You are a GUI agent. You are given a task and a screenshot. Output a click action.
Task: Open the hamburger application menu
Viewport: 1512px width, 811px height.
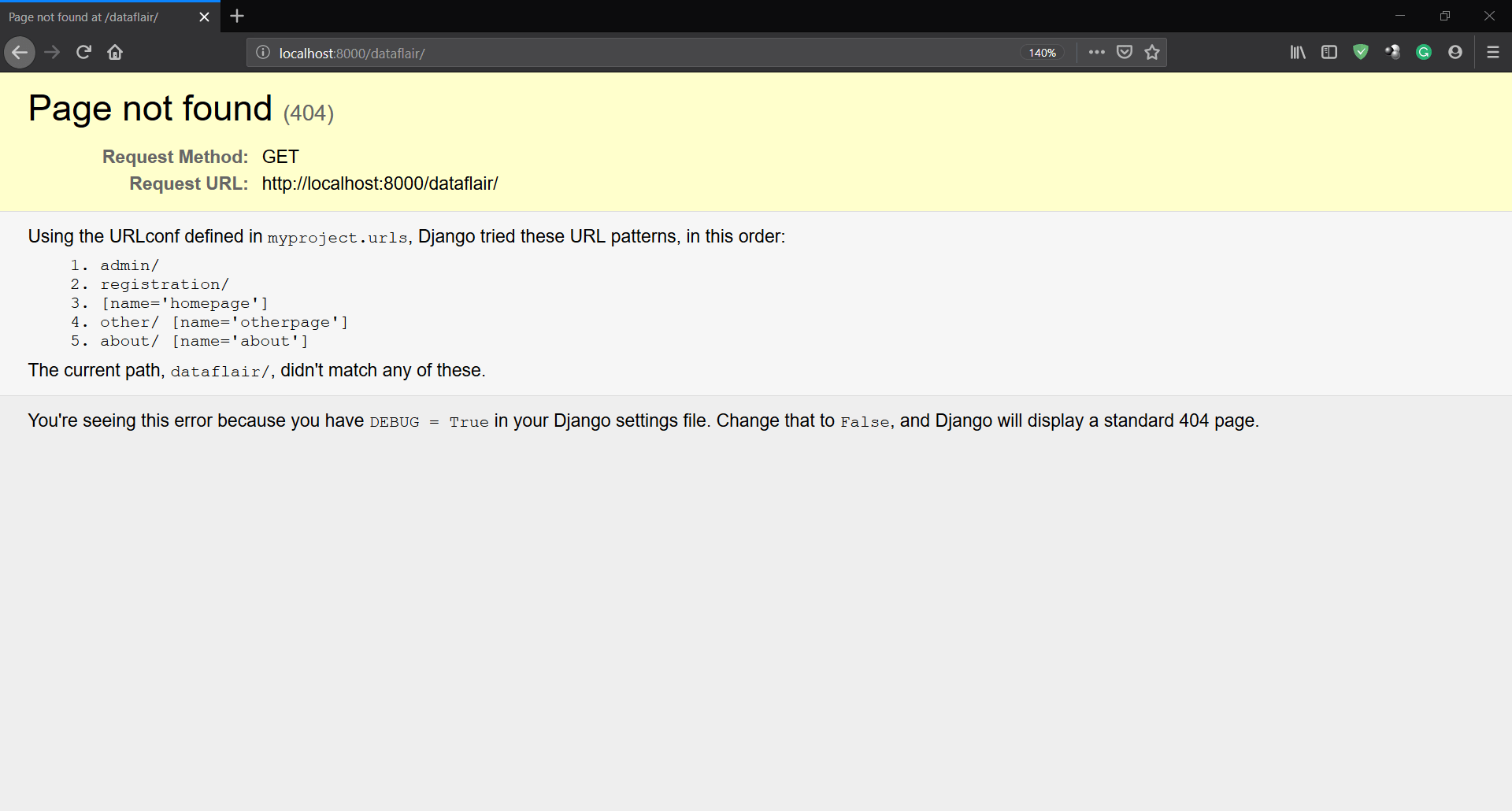point(1493,52)
